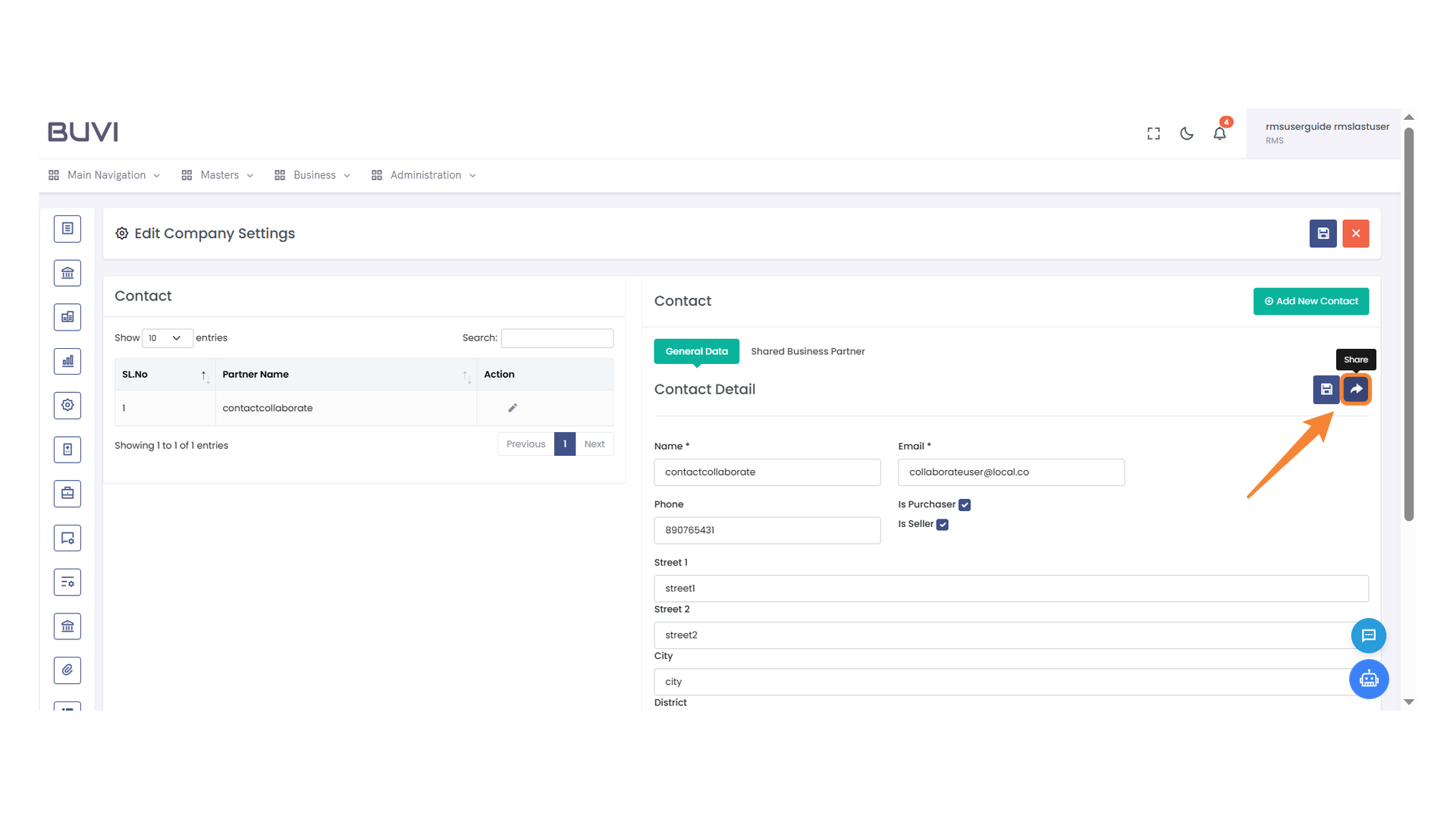Viewport: 1456px width, 819px height.
Task: Expand the Administration menu
Action: pos(425,175)
